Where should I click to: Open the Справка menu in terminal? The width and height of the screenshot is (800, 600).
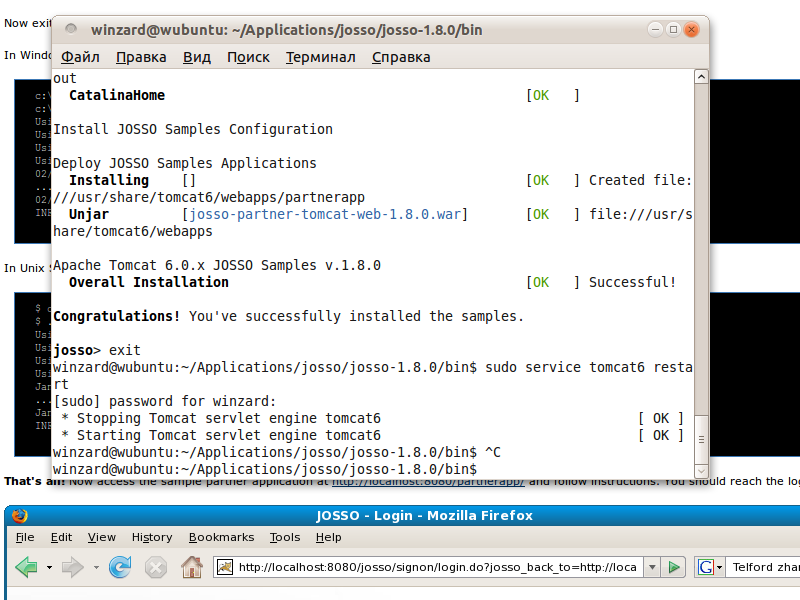coord(401,57)
